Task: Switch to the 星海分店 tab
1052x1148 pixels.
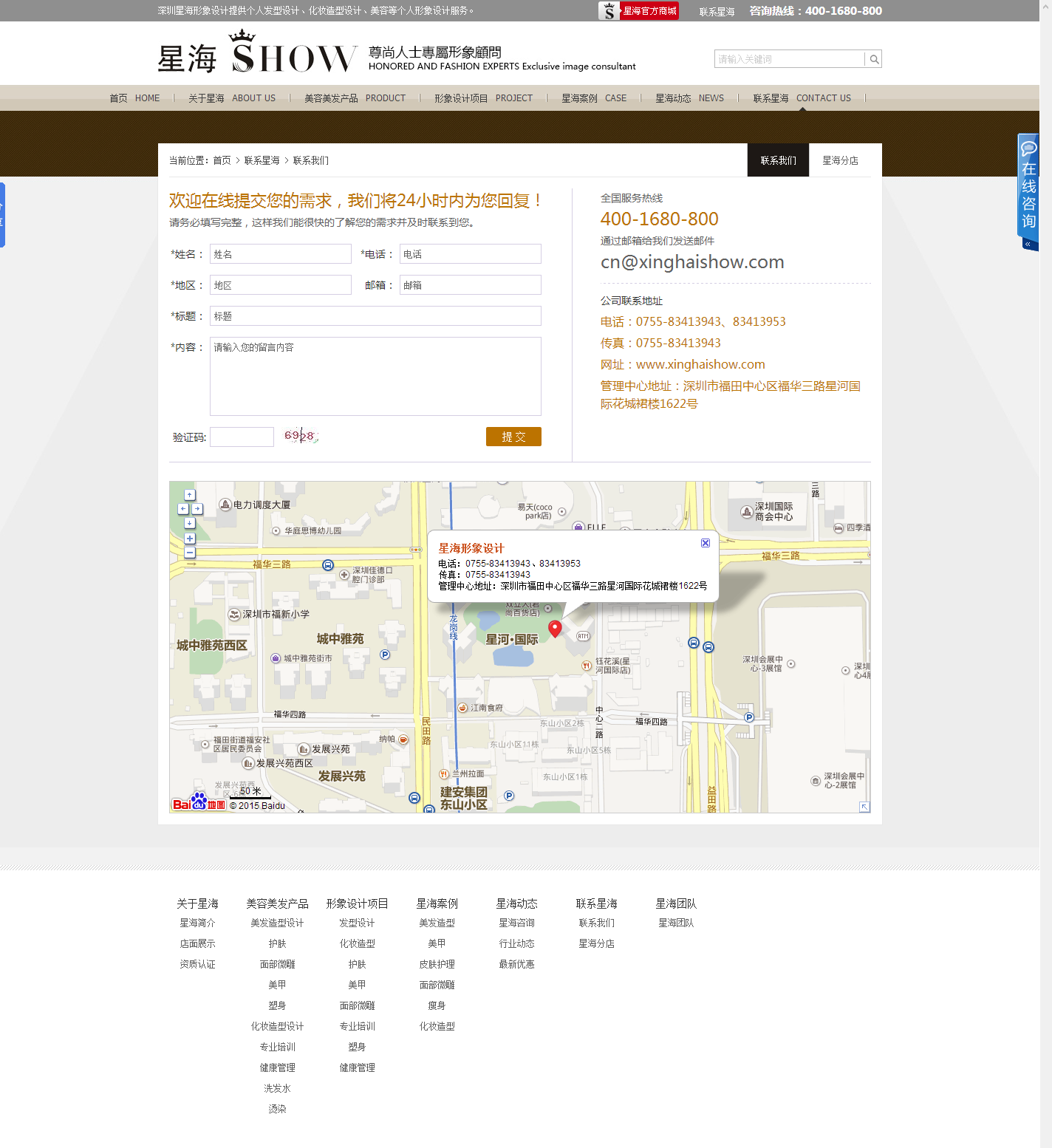Action: click(840, 160)
